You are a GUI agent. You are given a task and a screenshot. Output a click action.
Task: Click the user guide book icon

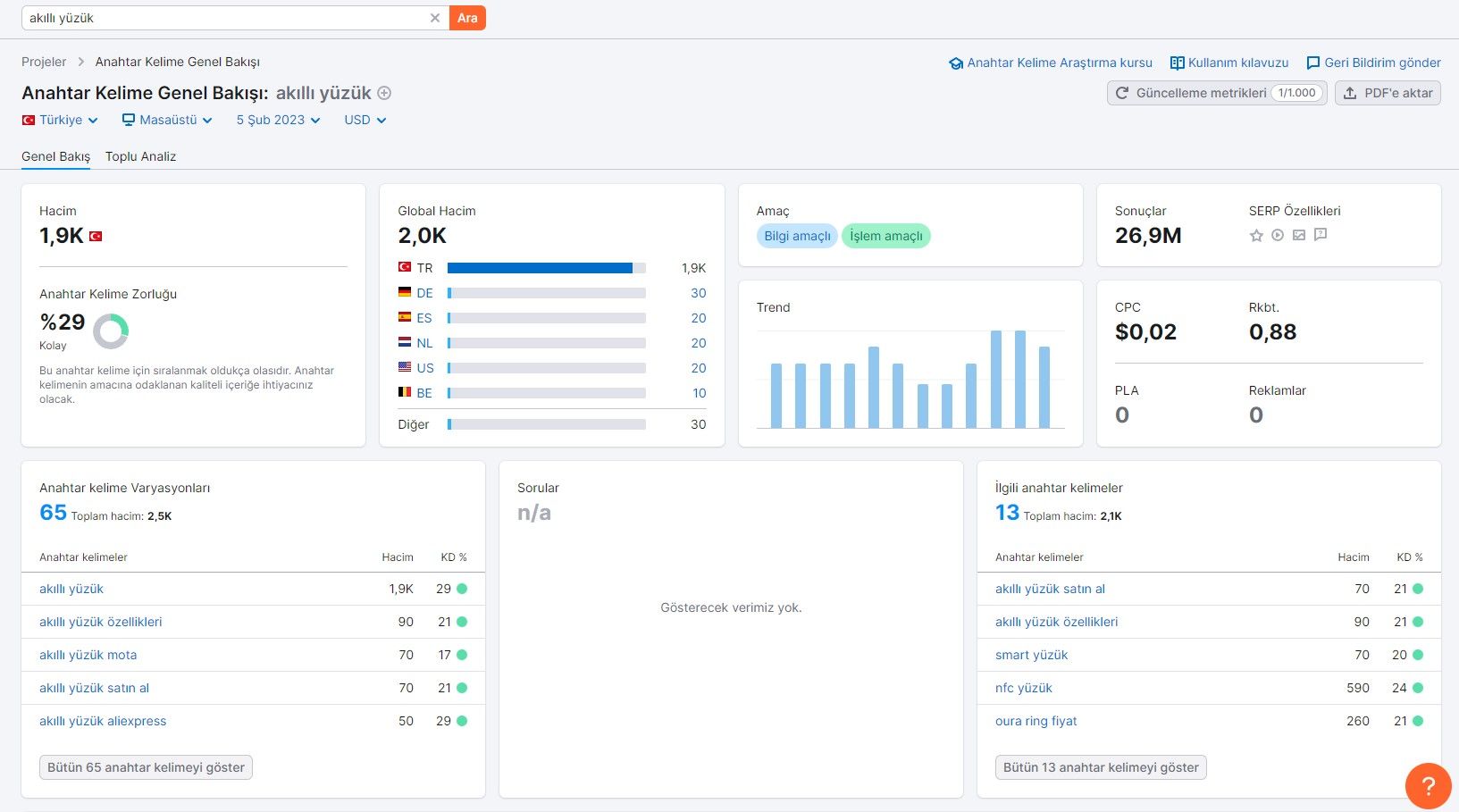pyautogui.click(x=1178, y=63)
